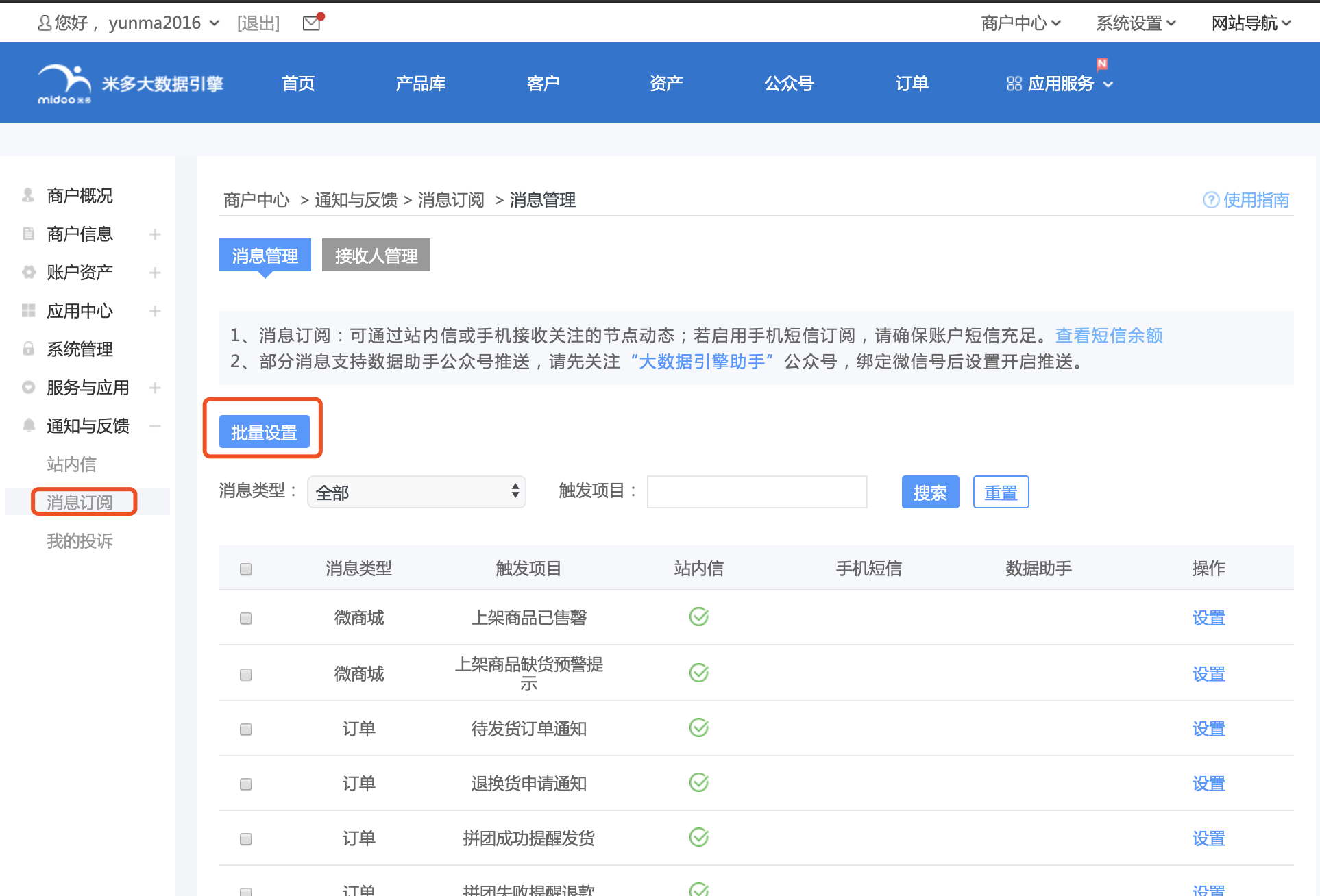Open the 使用指南 help link
The height and width of the screenshot is (896, 1320).
tap(1256, 200)
